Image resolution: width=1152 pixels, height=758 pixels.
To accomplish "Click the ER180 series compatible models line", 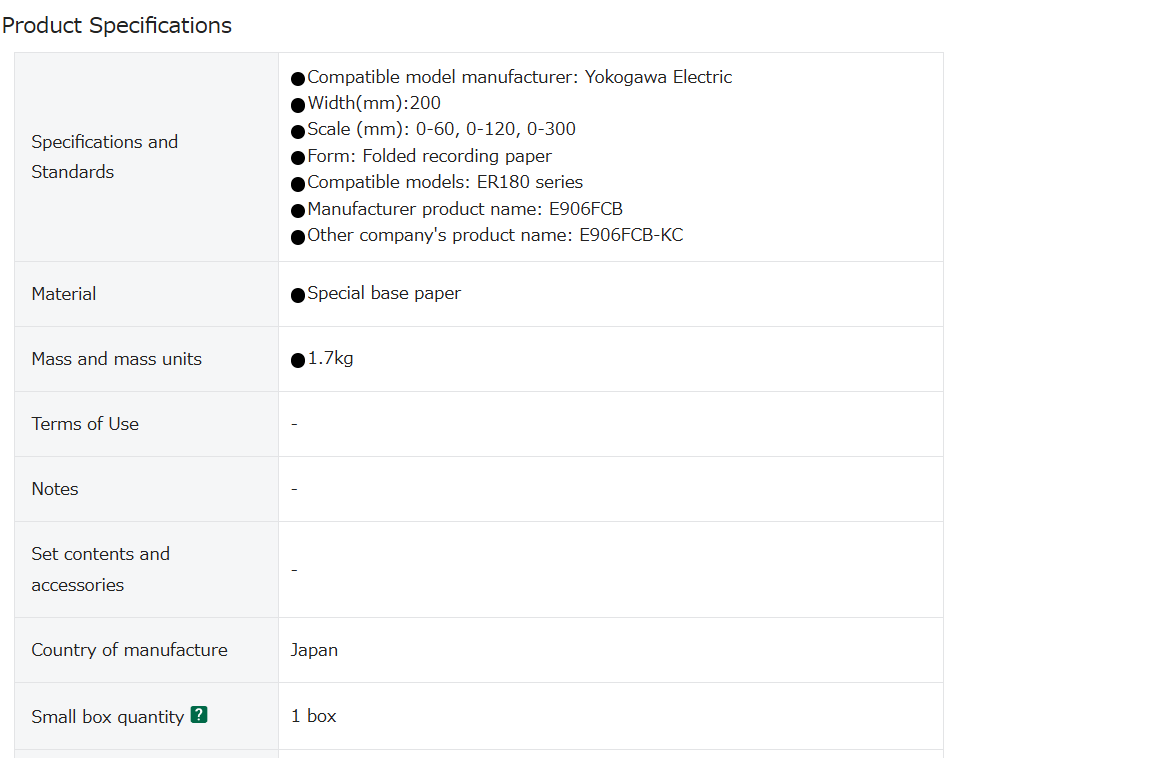I will coord(444,182).
